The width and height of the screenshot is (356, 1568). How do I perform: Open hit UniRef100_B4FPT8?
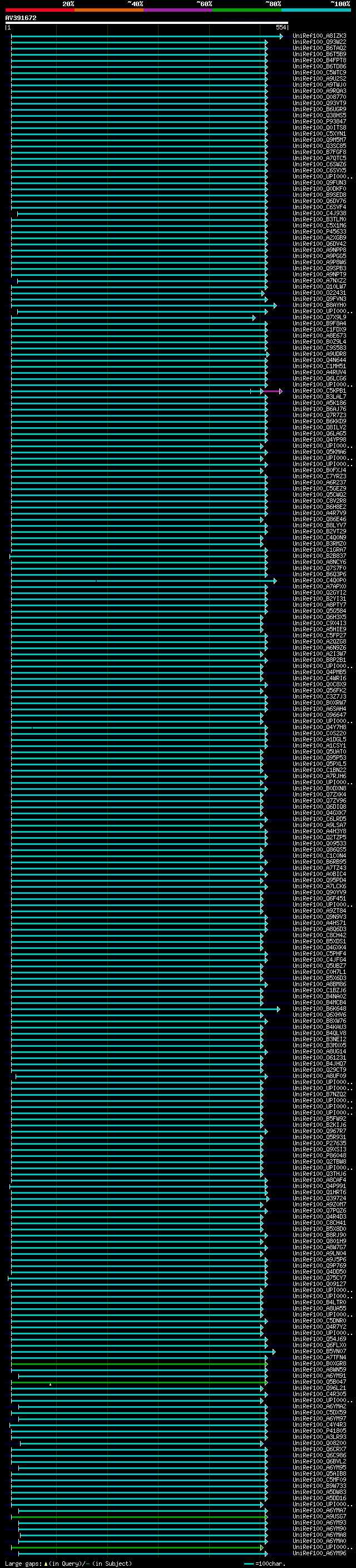[319, 60]
